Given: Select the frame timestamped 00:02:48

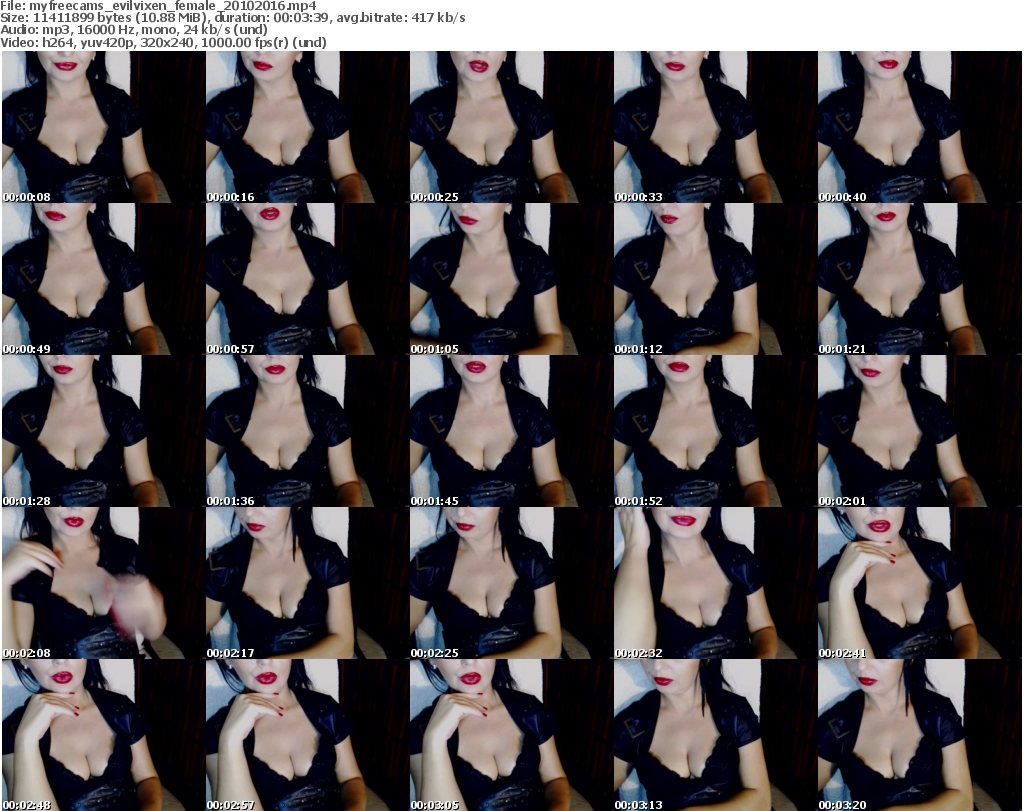Looking at the screenshot, I should (x=102, y=735).
